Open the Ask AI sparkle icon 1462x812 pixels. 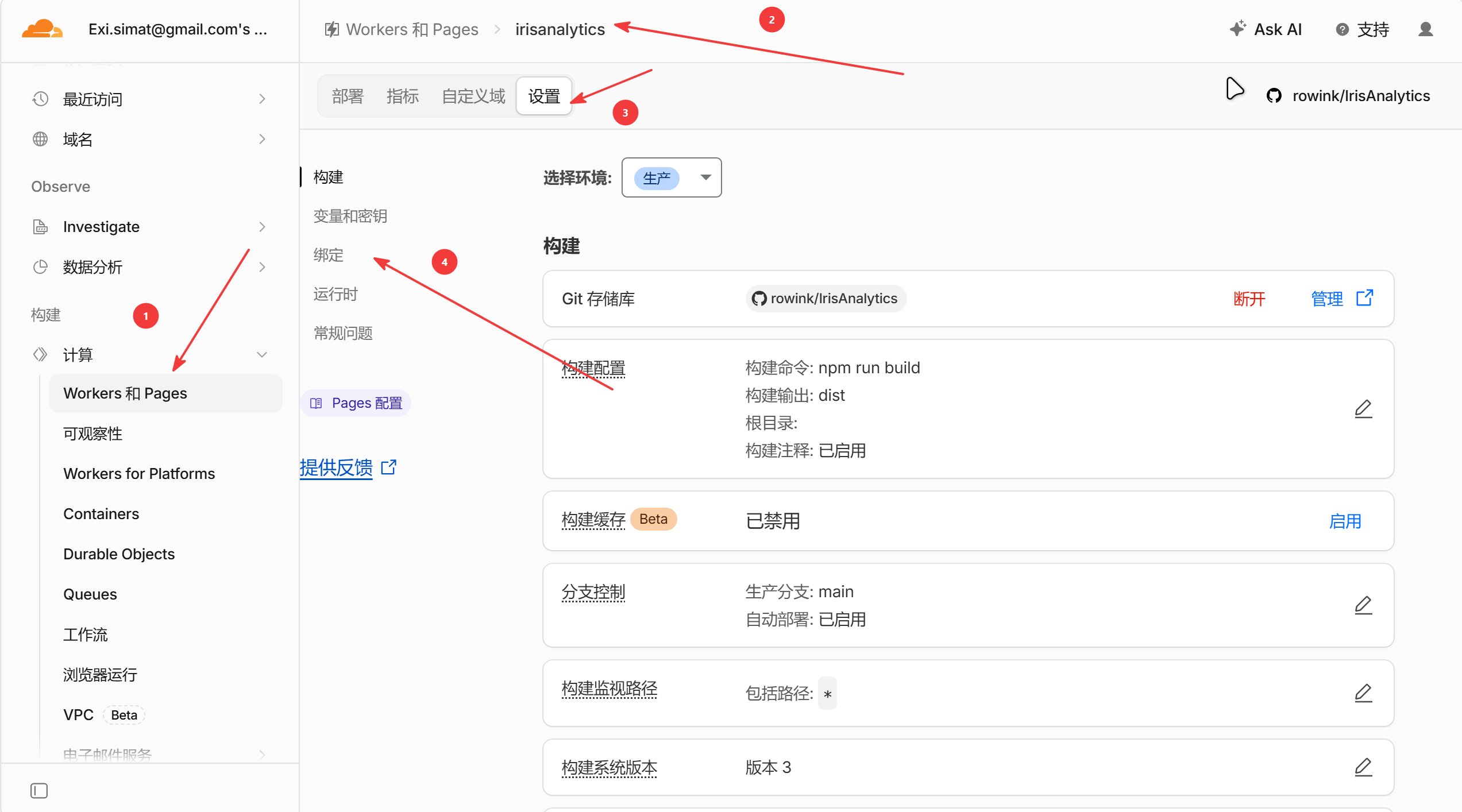tap(1237, 29)
